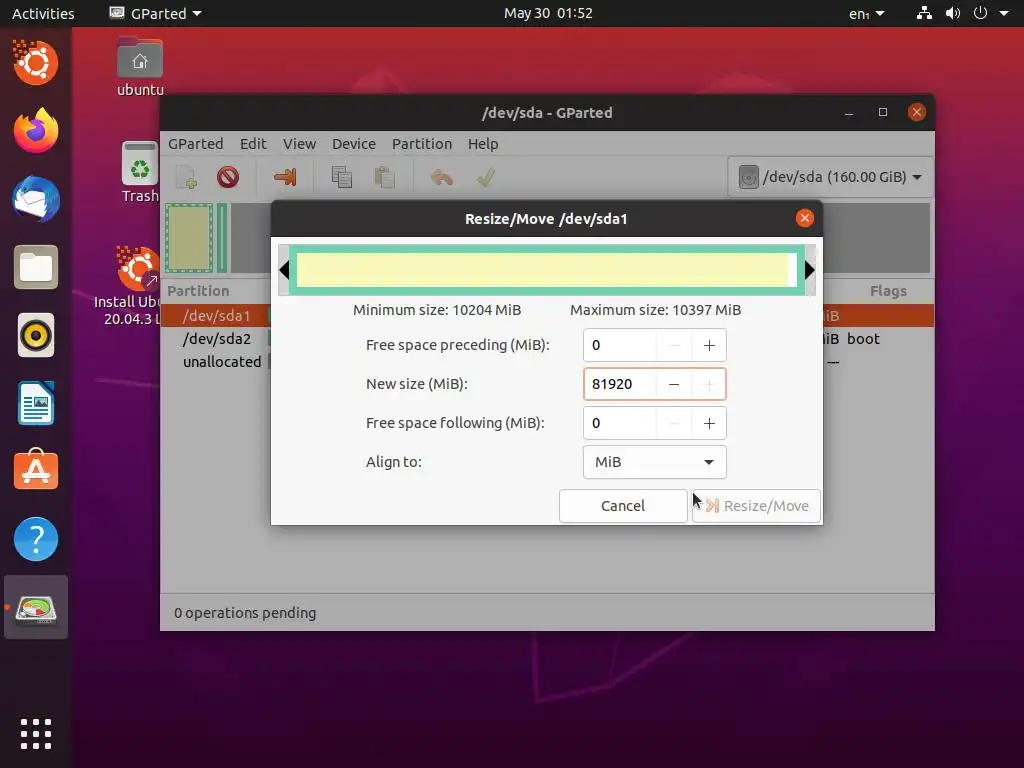
Task: Decrease Free space following value
Action: coord(674,423)
